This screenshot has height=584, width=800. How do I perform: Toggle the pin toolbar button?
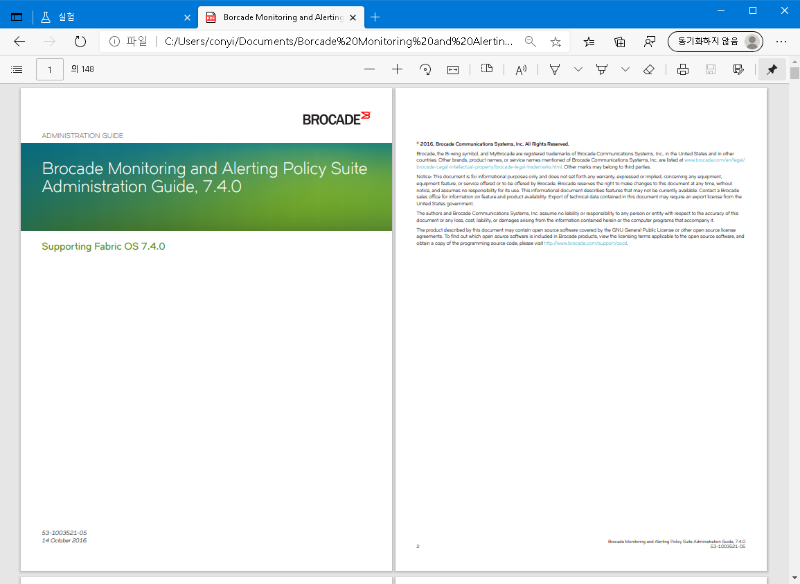pyautogui.click(x=771, y=69)
